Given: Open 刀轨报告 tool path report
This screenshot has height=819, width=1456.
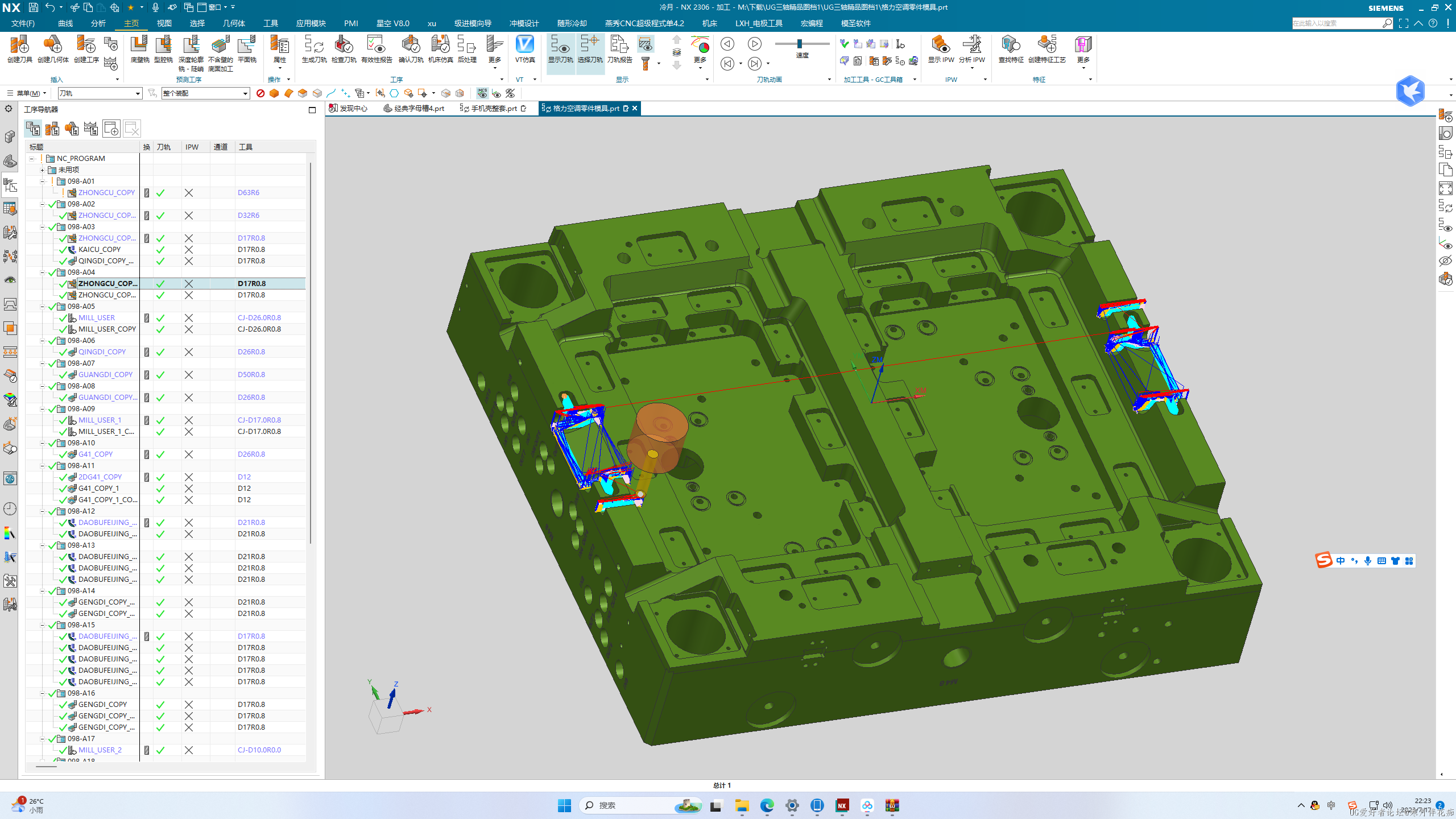Looking at the screenshot, I should (619, 49).
